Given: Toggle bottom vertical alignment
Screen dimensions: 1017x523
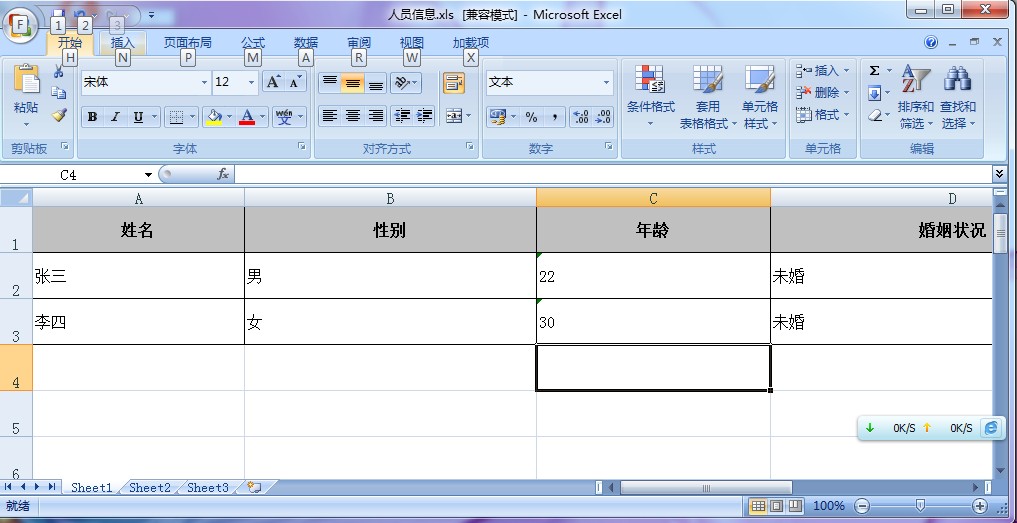Looking at the screenshot, I should pos(376,82).
